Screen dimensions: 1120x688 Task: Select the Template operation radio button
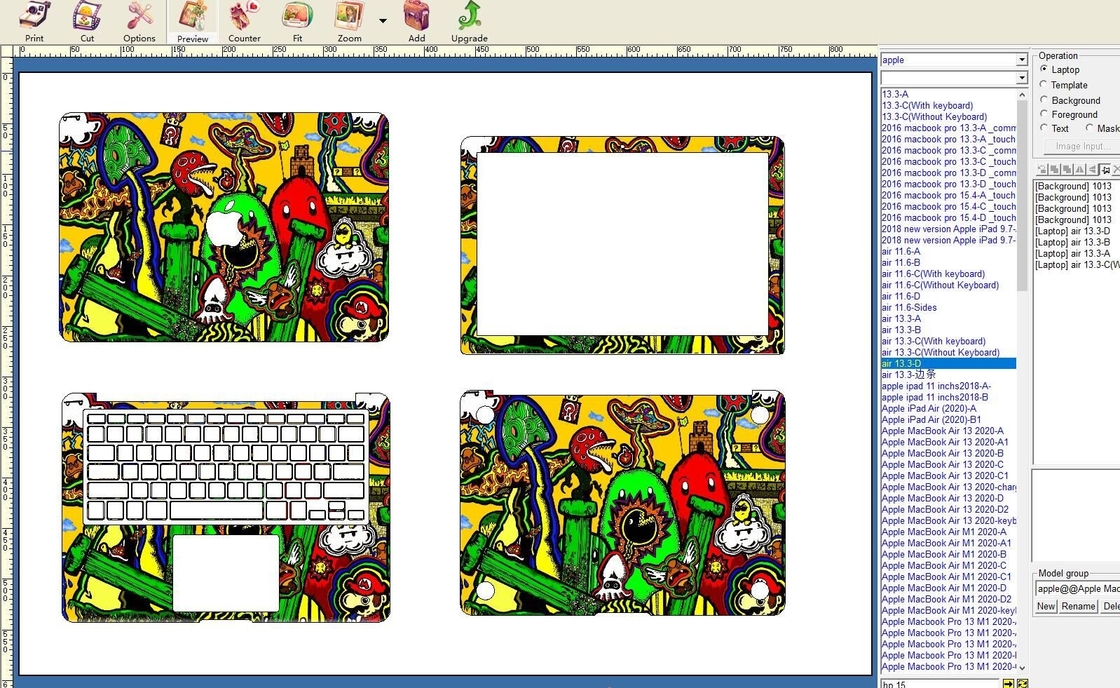click(1064, 84)
